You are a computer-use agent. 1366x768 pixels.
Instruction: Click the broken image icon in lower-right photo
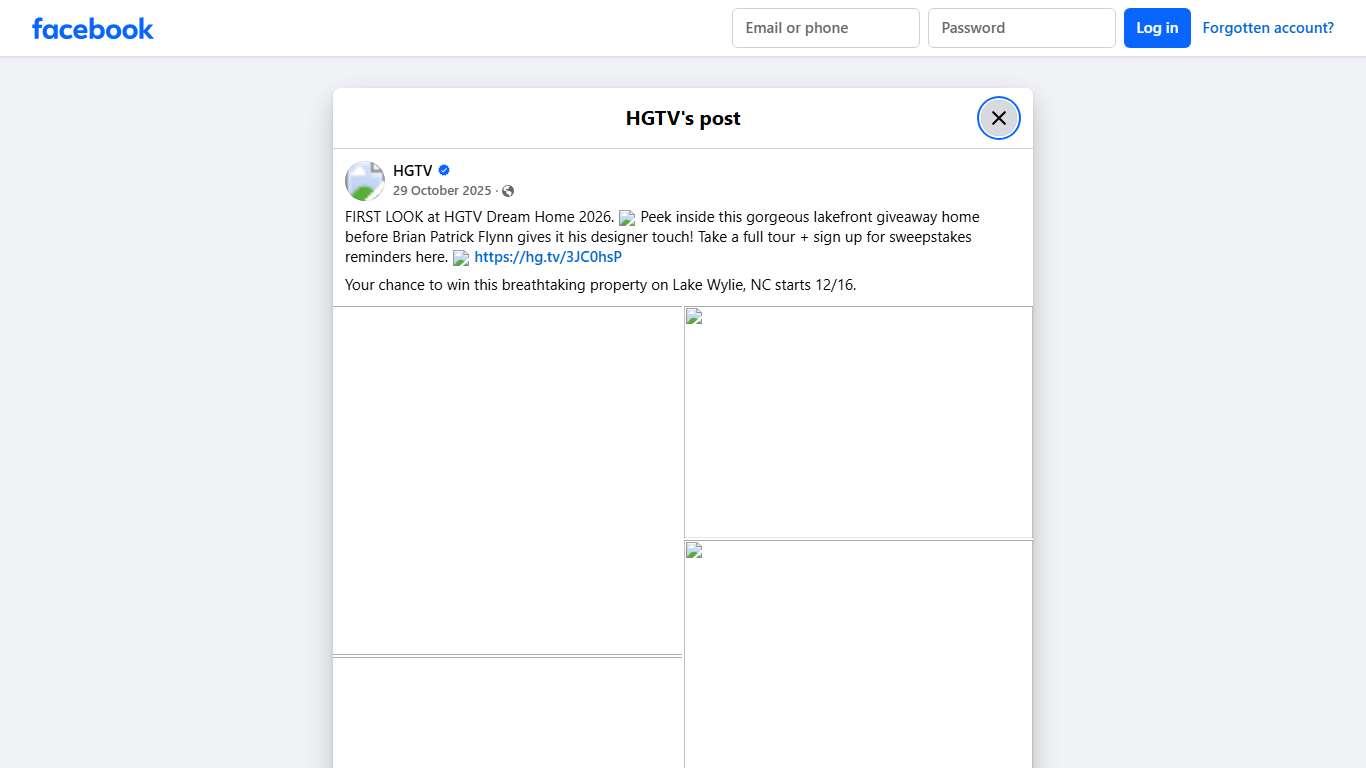[694, 551]
